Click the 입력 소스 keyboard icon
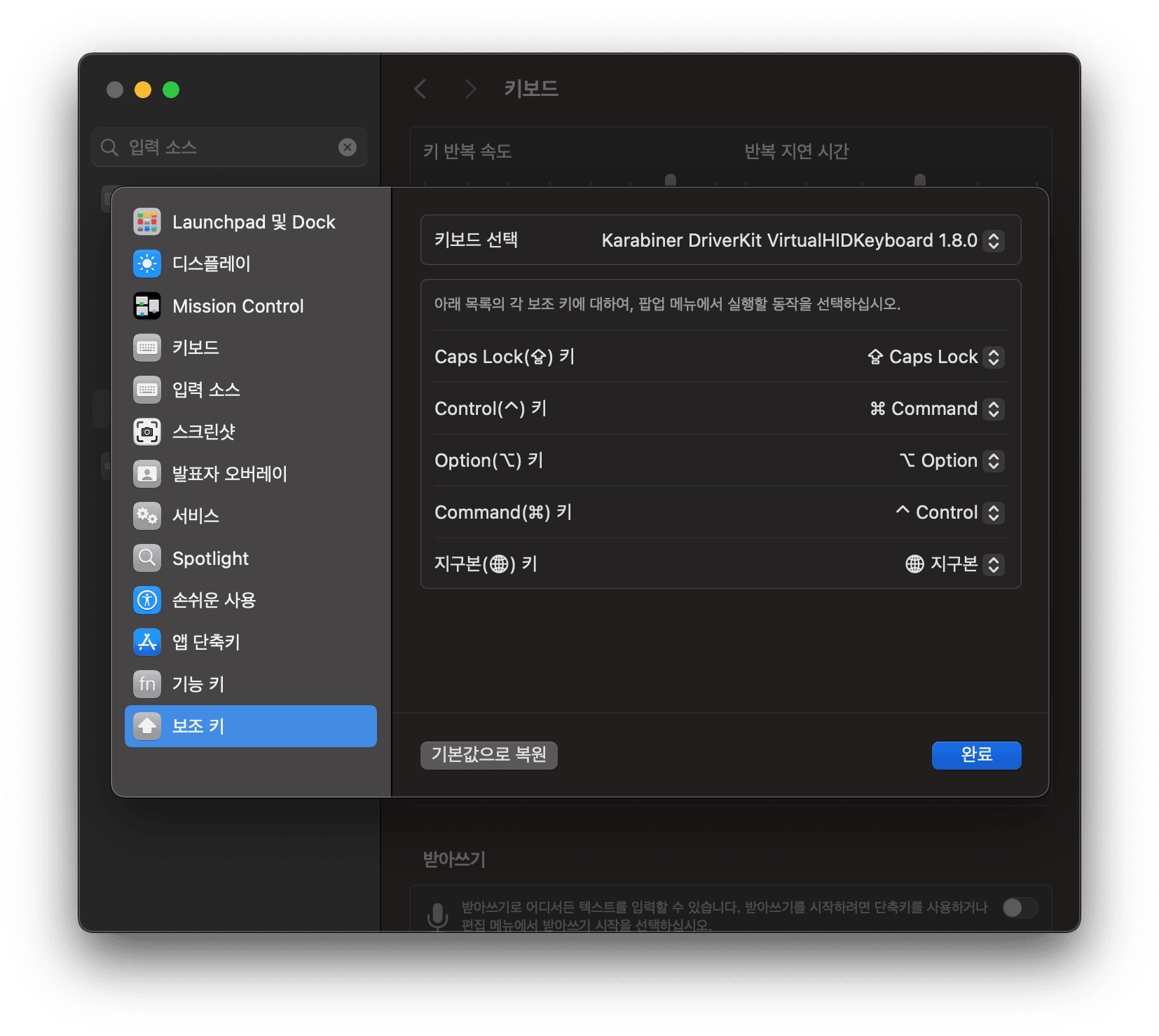The width and height of the screenshot is (1159, 1036). (147, 390)
